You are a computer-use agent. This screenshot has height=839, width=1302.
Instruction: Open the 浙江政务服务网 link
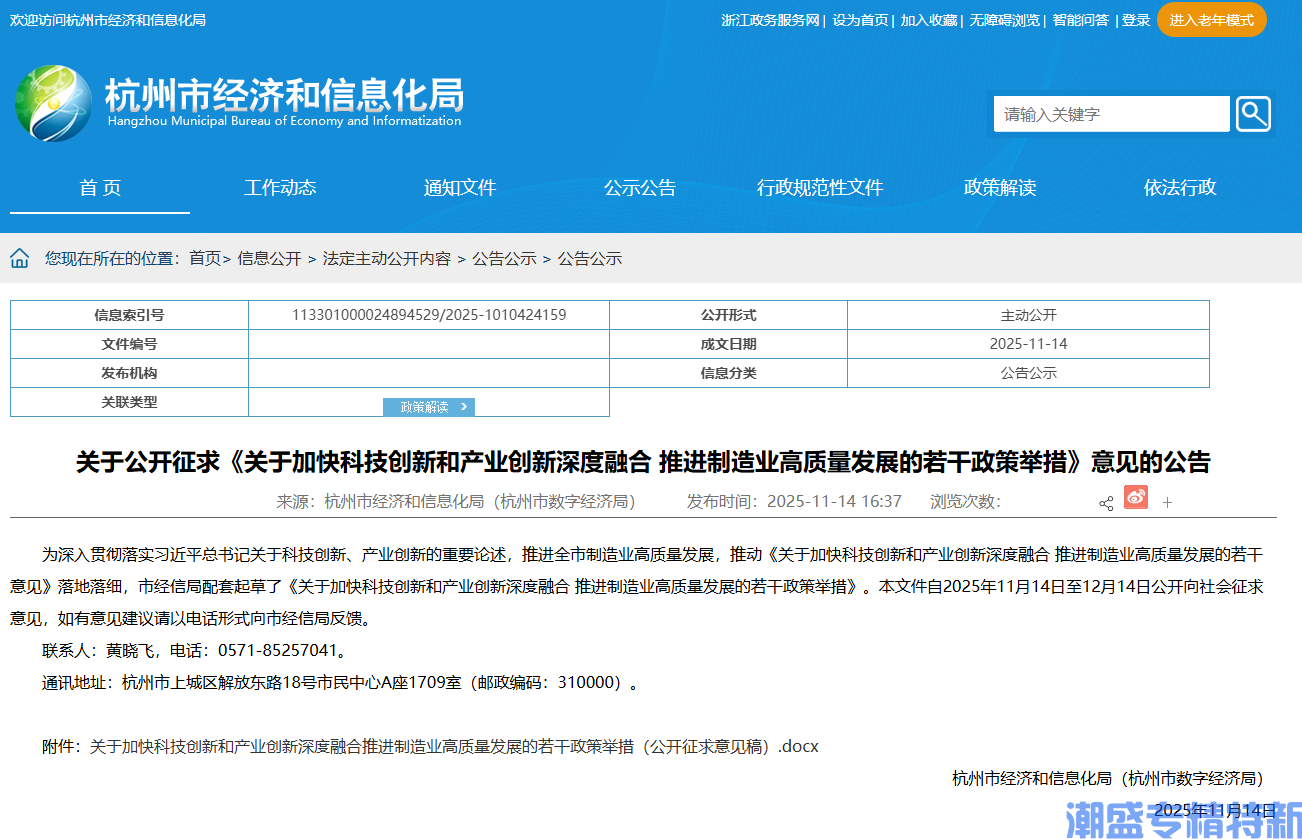(770, 19)
